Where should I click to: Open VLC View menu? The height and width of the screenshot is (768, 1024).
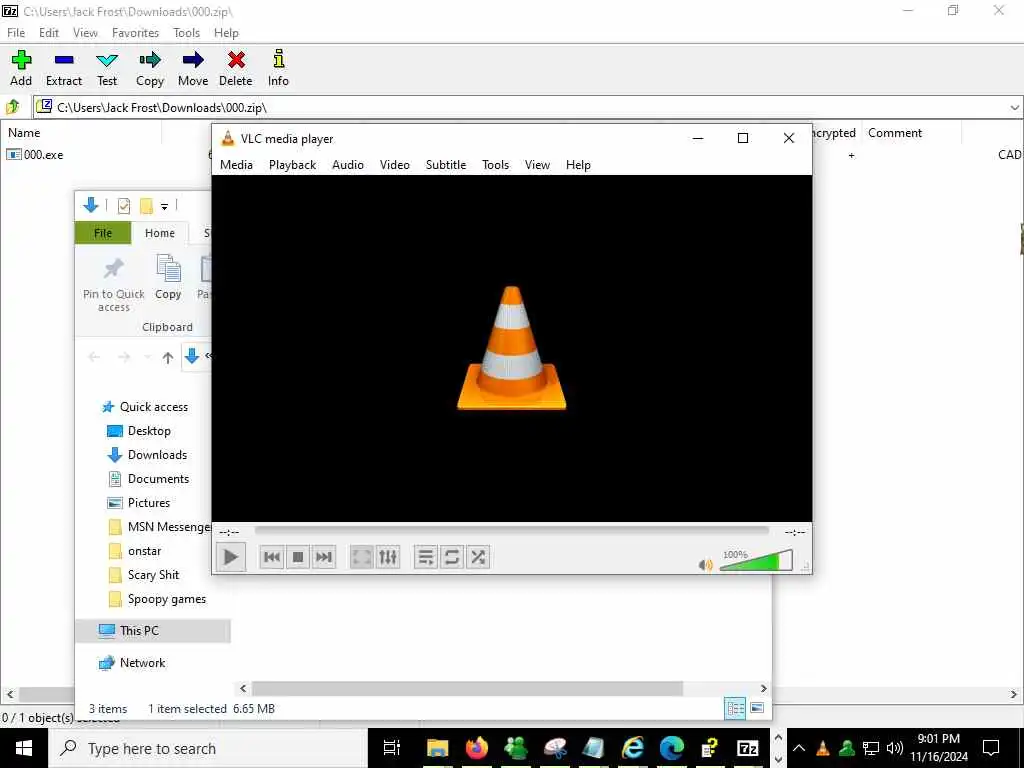(537, 165)
